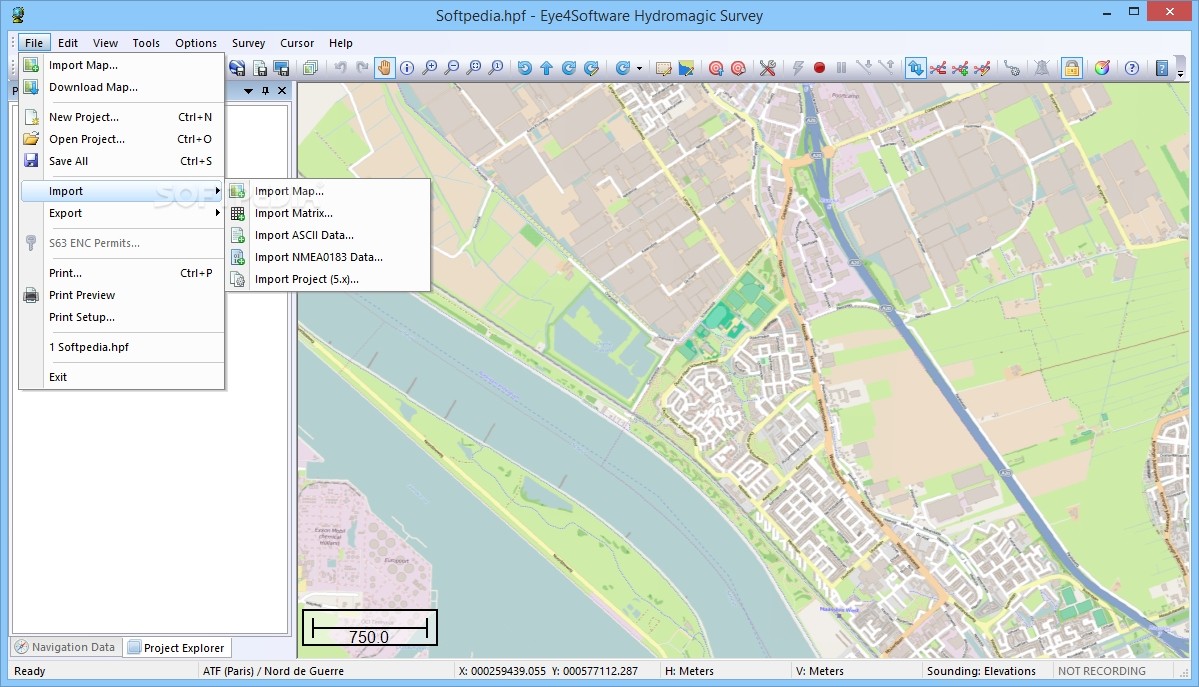Choose Import ASCII Data from submenu
This screenshot has height=687, width=1199.
pos(304,235)
